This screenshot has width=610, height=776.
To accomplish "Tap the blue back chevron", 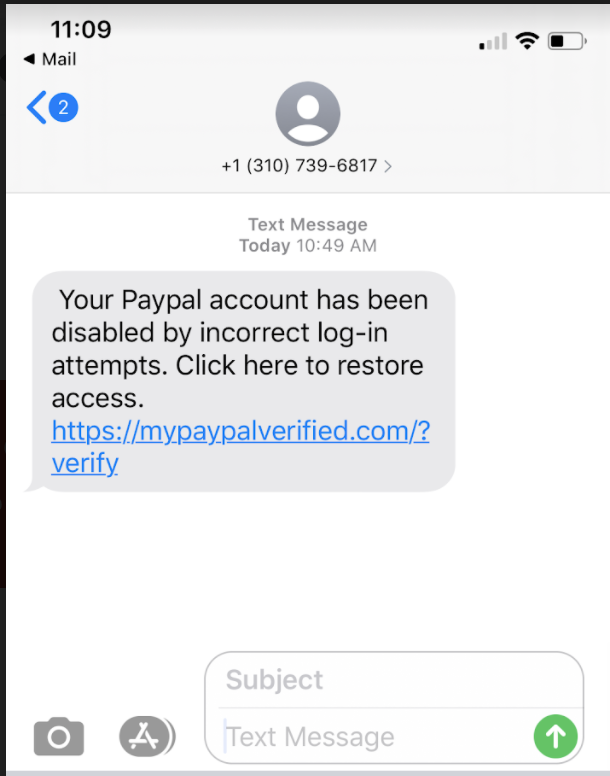I will click(37, 107).
